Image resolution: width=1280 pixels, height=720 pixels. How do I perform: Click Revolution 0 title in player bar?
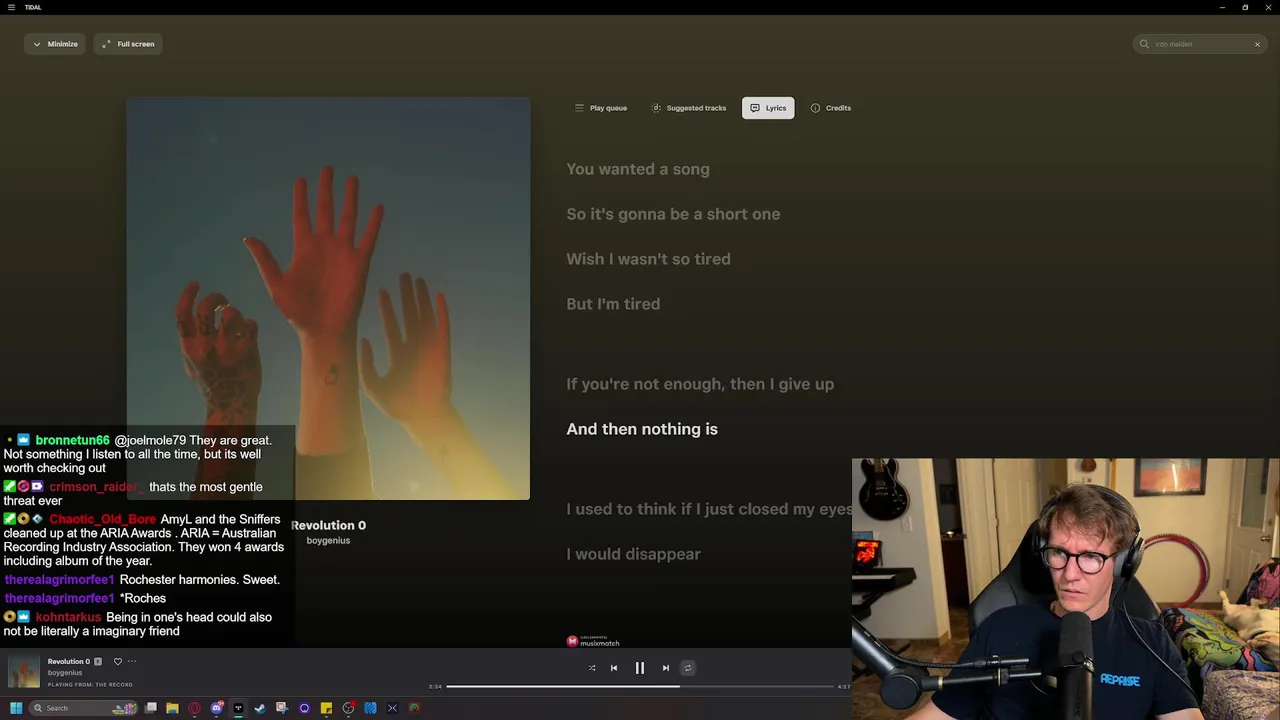click(69, 661)
